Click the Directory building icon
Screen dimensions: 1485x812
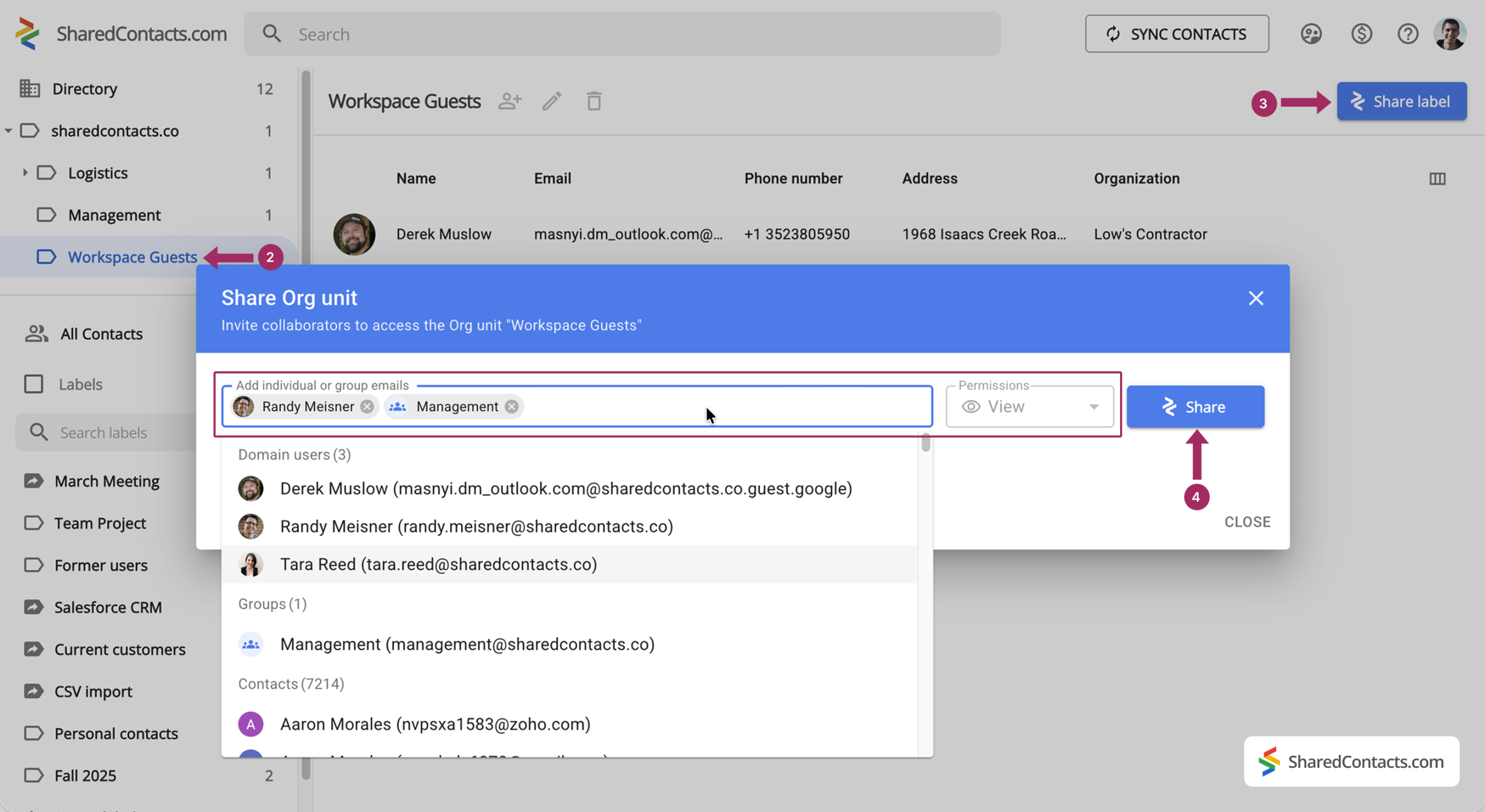(x=30, y=88)
